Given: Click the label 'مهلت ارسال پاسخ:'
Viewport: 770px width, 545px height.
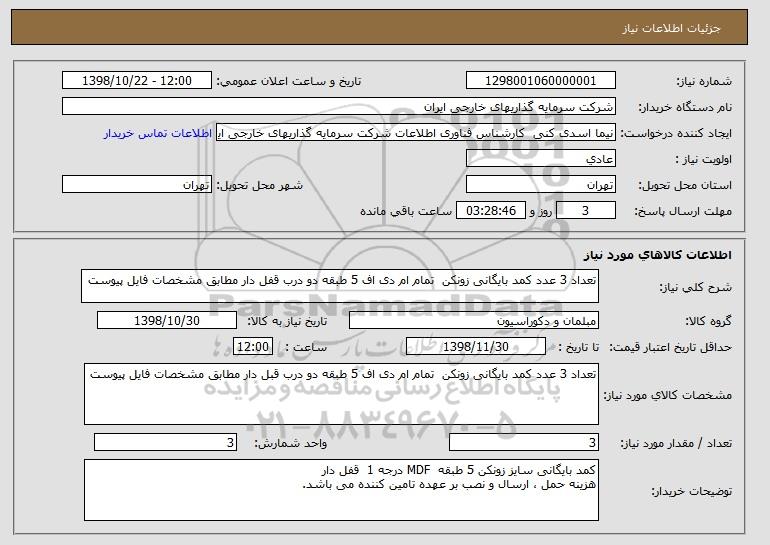Looking at the screenshot, I should 683,211.
